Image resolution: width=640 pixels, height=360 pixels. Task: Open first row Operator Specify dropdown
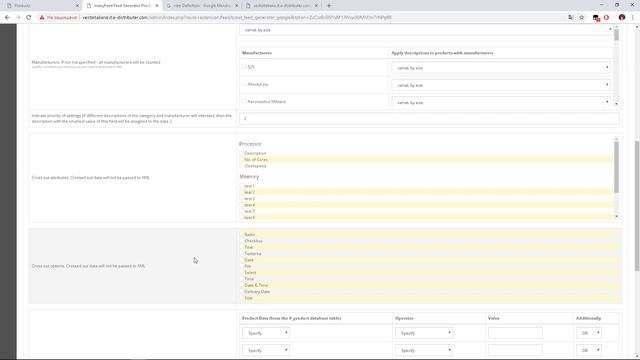[424, 333]
